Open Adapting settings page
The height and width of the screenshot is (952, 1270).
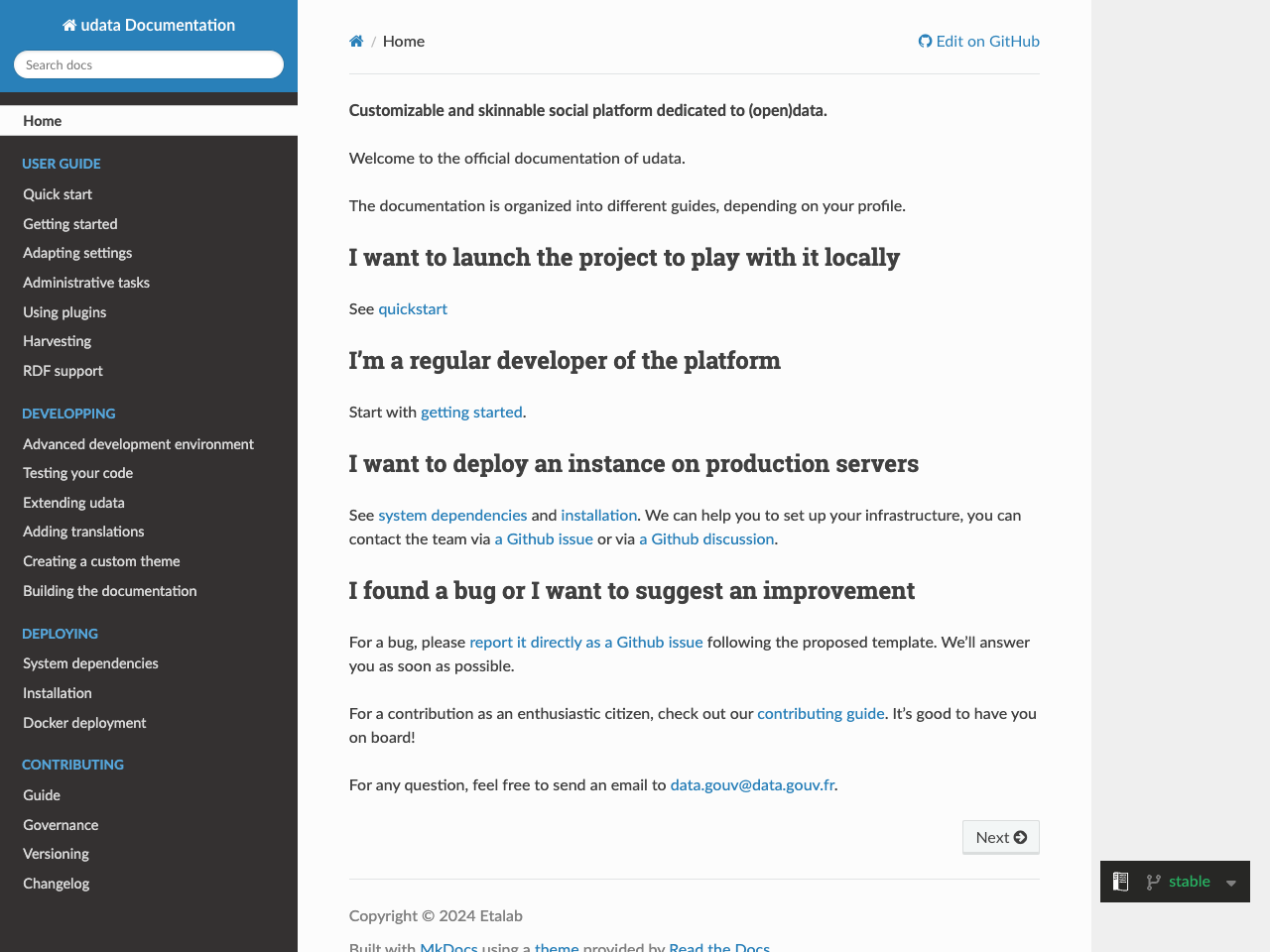(149, 253)
